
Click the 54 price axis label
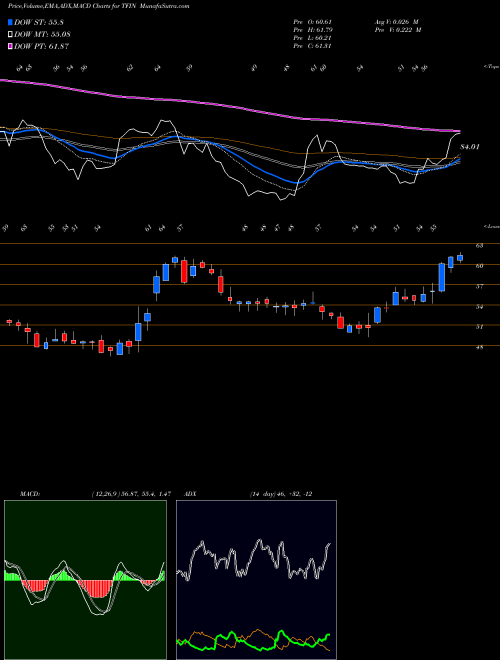point(479,307)
